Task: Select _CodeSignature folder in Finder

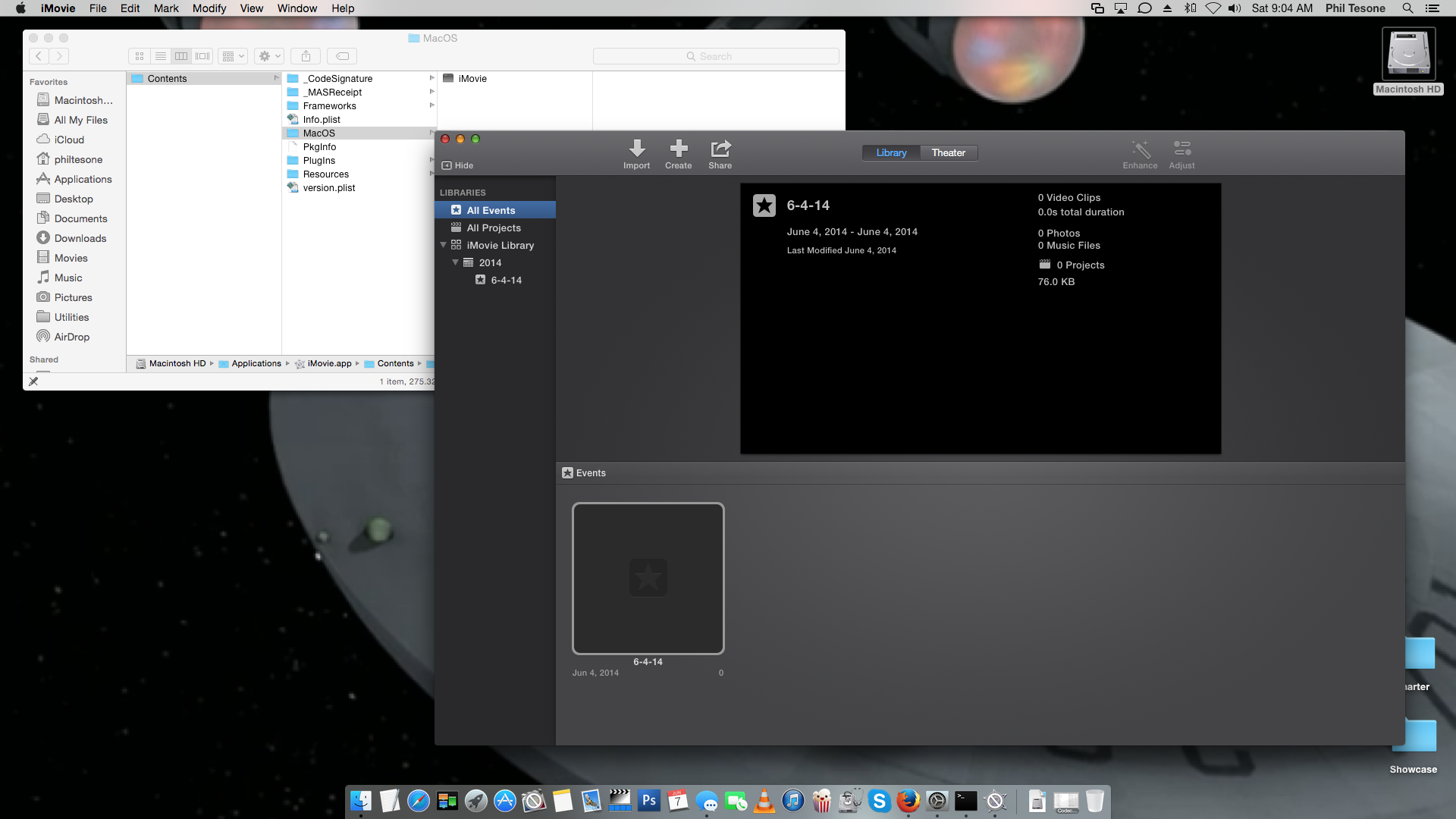Action: pyautogui.click(x=360, y=78)
